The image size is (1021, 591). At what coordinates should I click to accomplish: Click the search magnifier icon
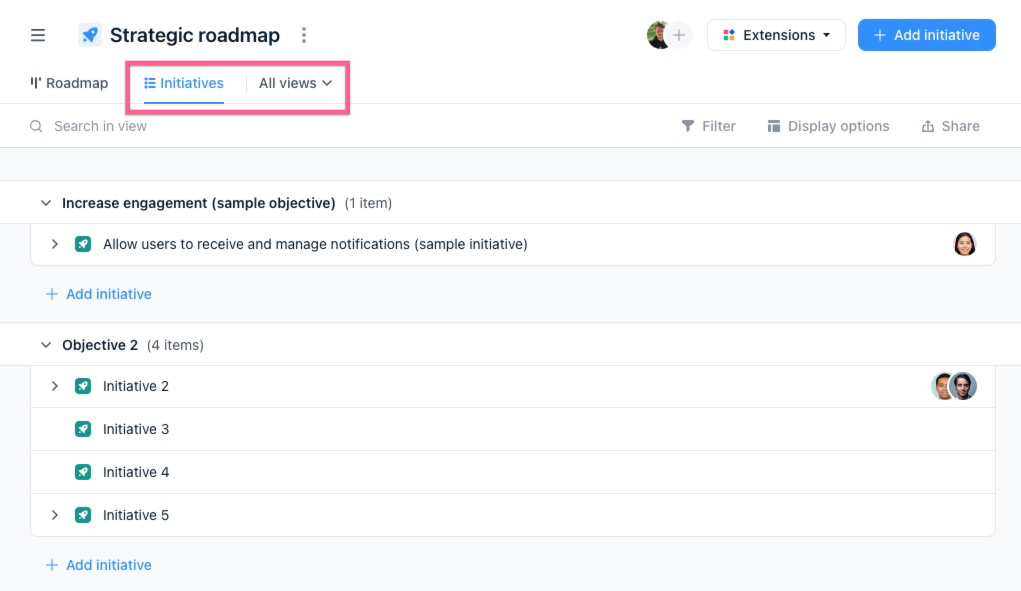click(x=36, y=126)
